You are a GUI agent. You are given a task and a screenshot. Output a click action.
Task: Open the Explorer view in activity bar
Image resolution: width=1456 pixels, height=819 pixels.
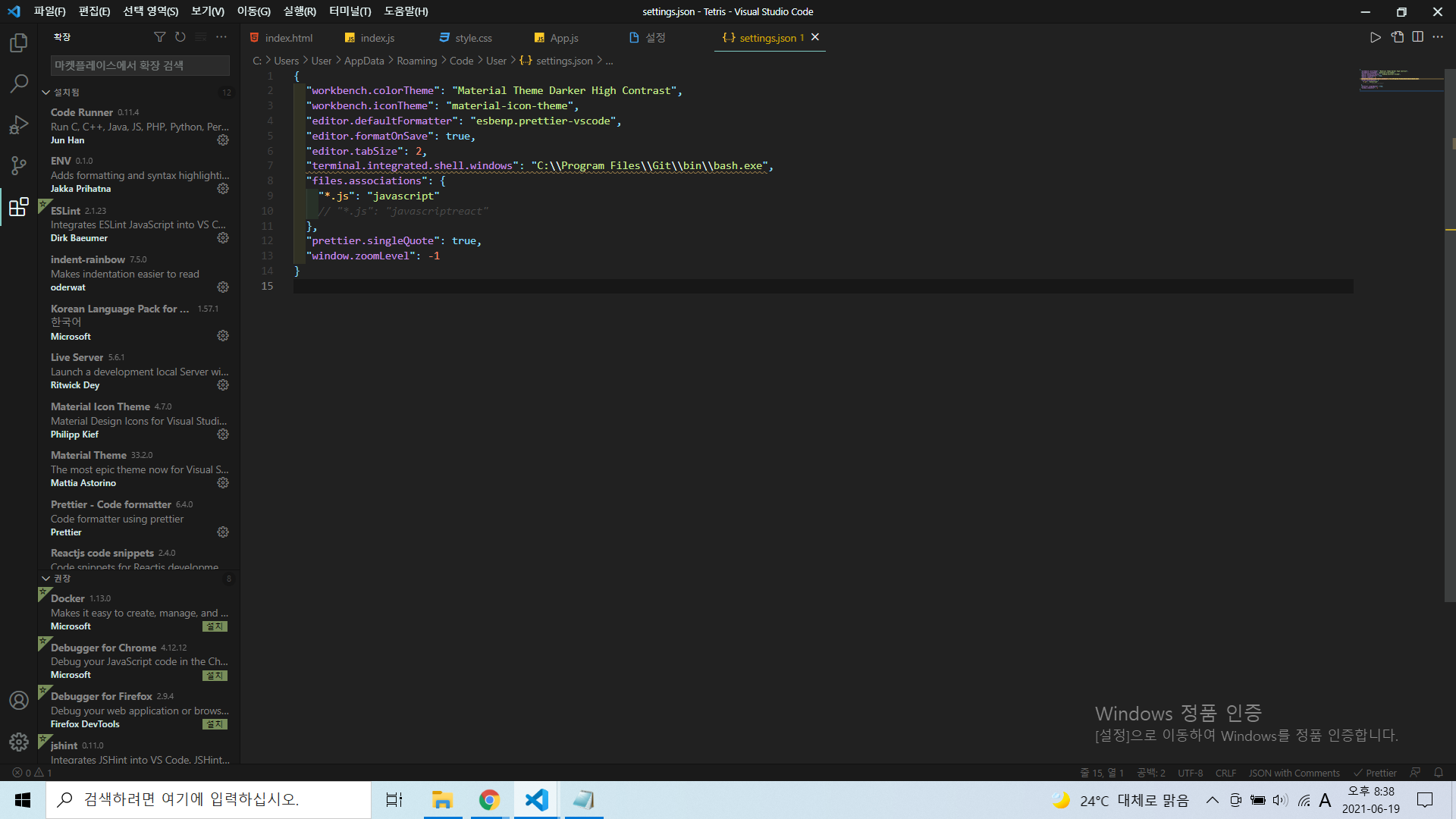19,43
